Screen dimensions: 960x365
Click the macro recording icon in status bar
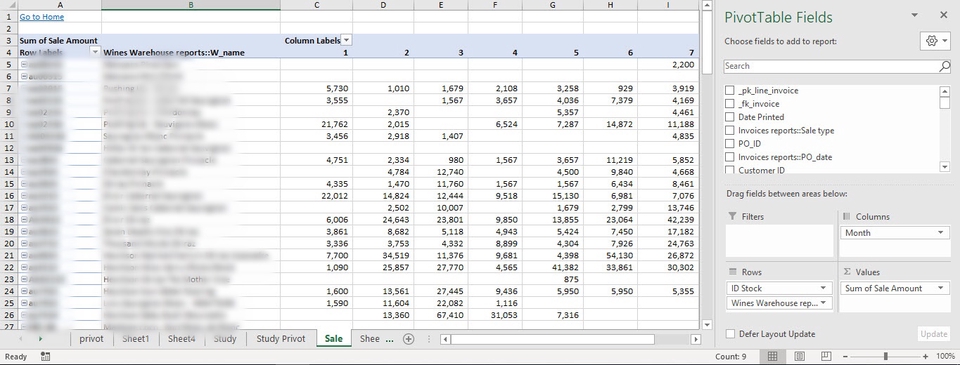[45, 356]
